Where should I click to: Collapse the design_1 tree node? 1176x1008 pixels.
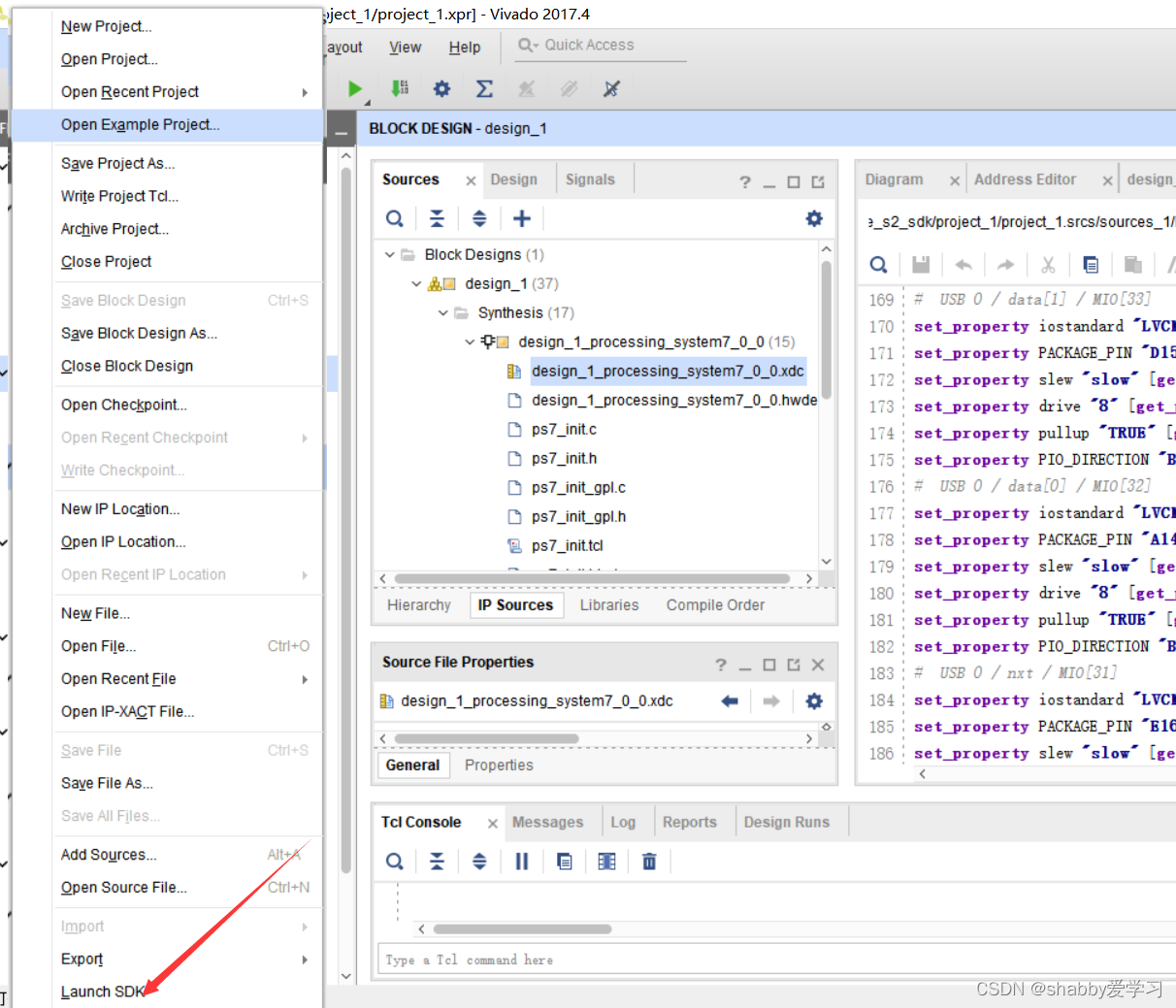416,284
